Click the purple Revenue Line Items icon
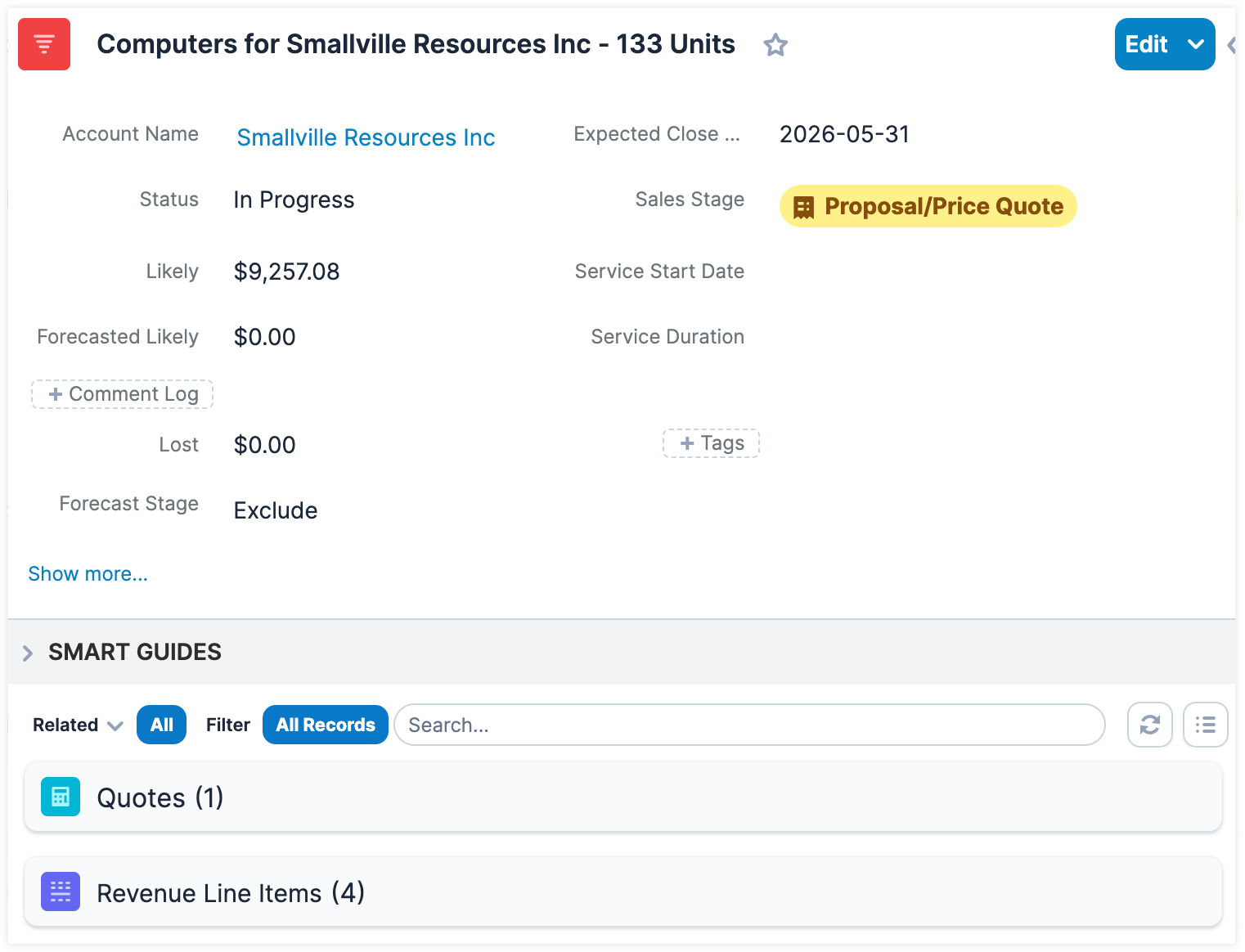The height and width of the screenshot is (952, 1245). [61, 891]
